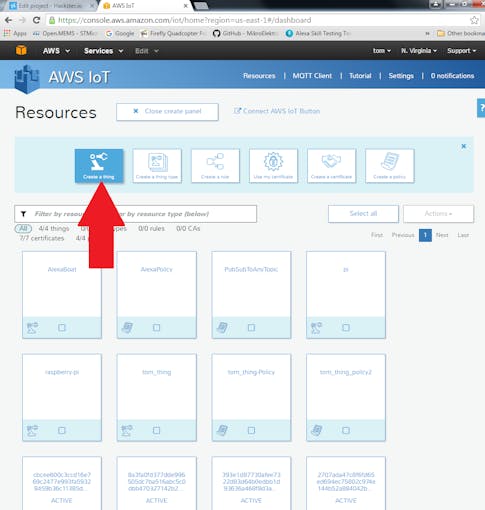Screen dimensions: 485x510
Task: Click the Close create panel button
Action: coord(167,112)
